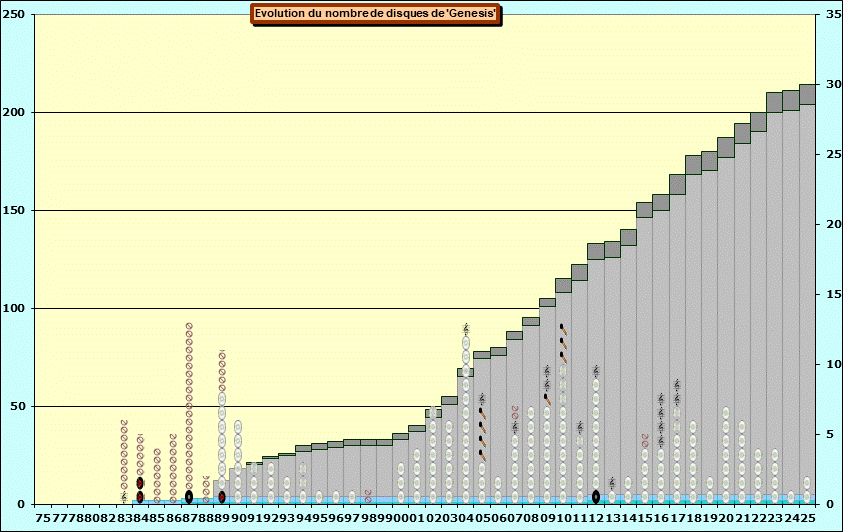
Task: Click the topmost treble clef in column 17
Action: 677,385
